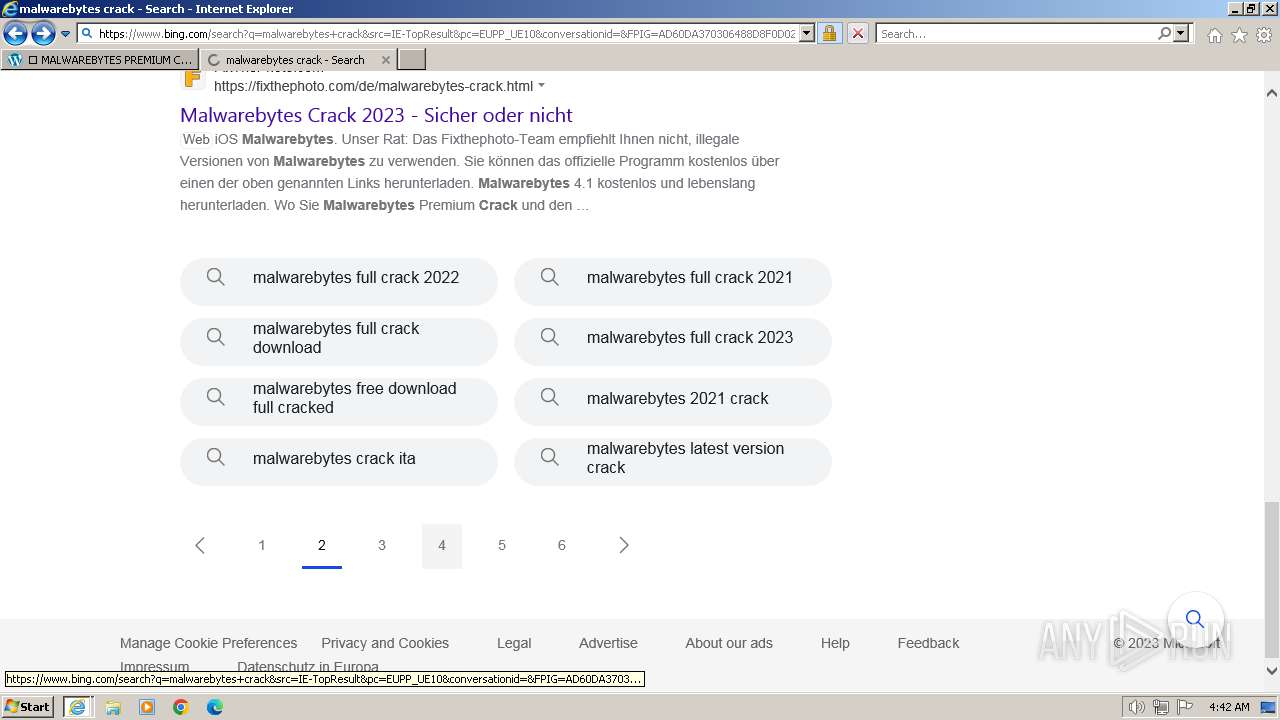The image size is (1280, 720).
Task: Open the recent pages dropdown arrow
Action: (x=65, y=34)
